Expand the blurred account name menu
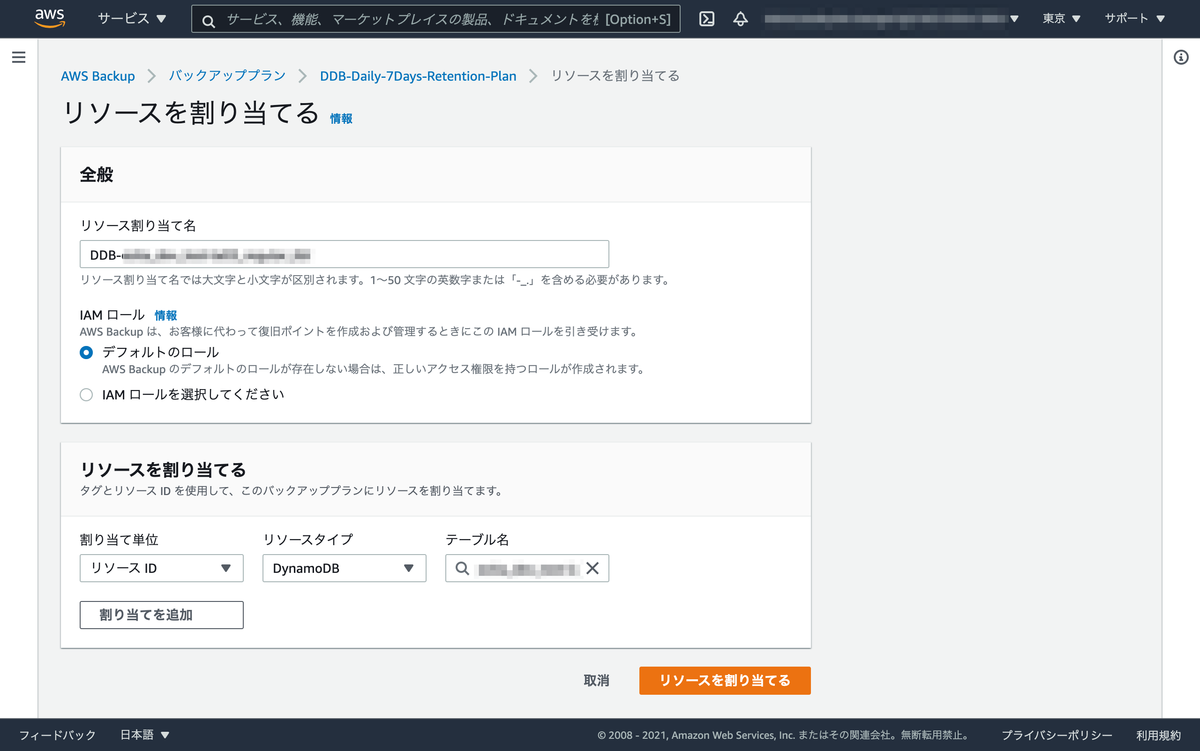 click(x=892, y=18)
